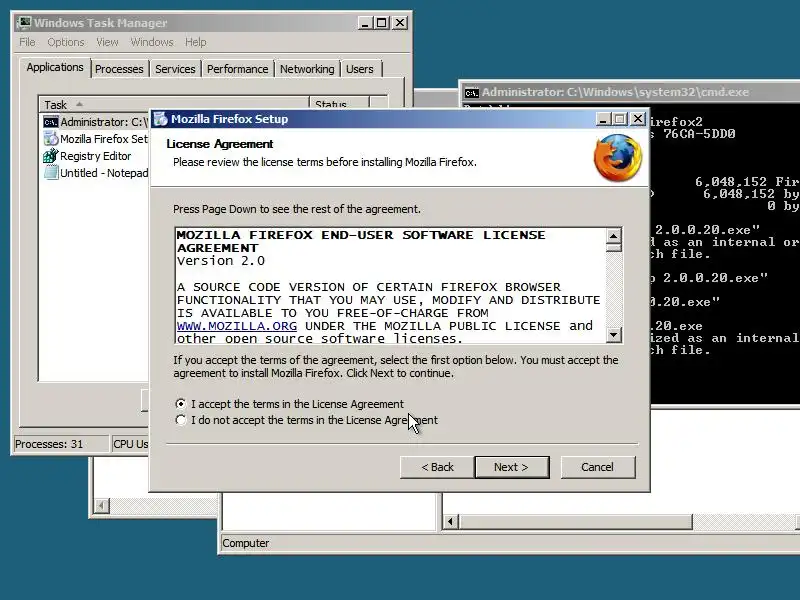Viewport: 800px width, 600px height.
Task: Close the Windows Task Manager window
Action: click(x=400, y=23)
